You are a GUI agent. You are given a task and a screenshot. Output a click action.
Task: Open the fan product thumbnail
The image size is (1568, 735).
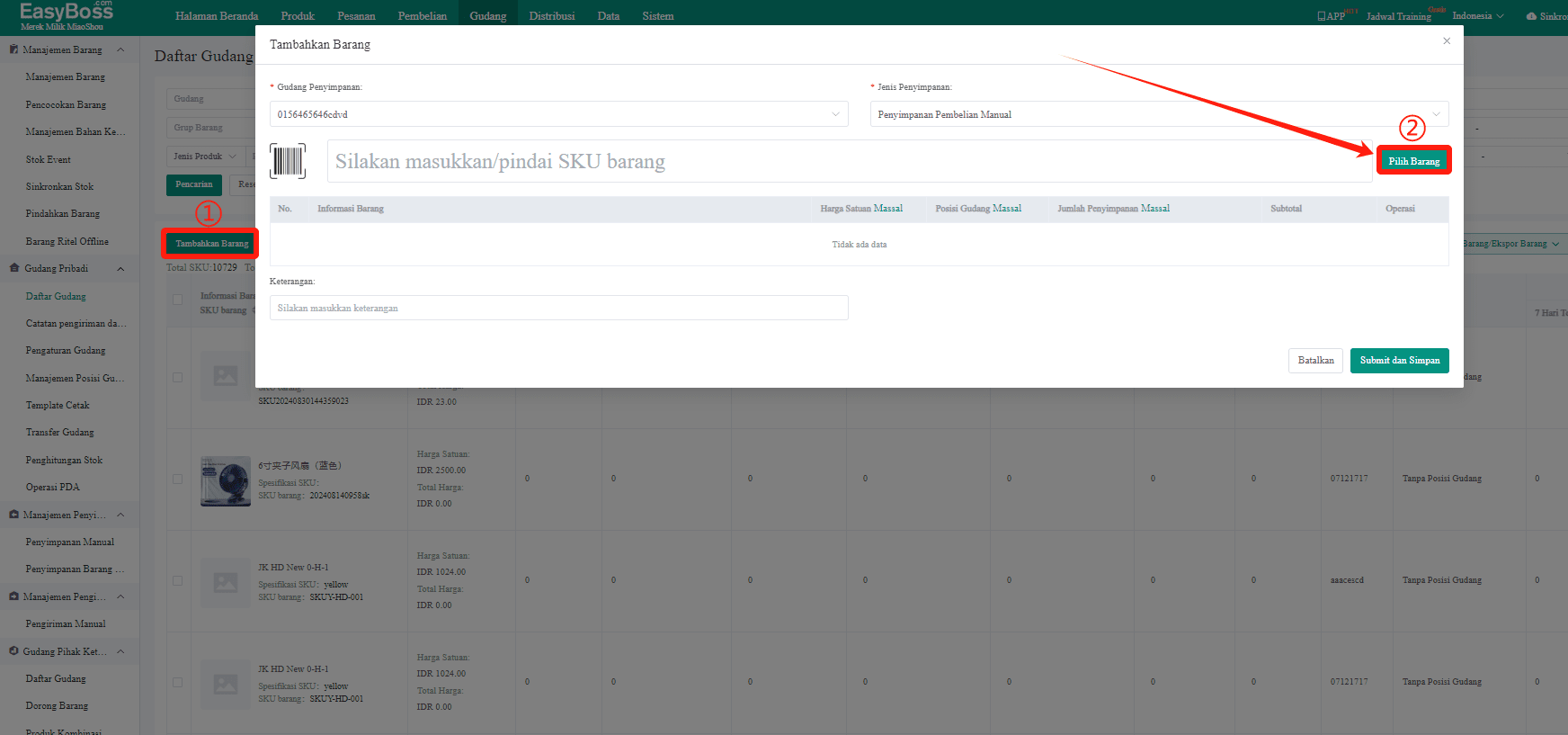(x=226, y=481)
